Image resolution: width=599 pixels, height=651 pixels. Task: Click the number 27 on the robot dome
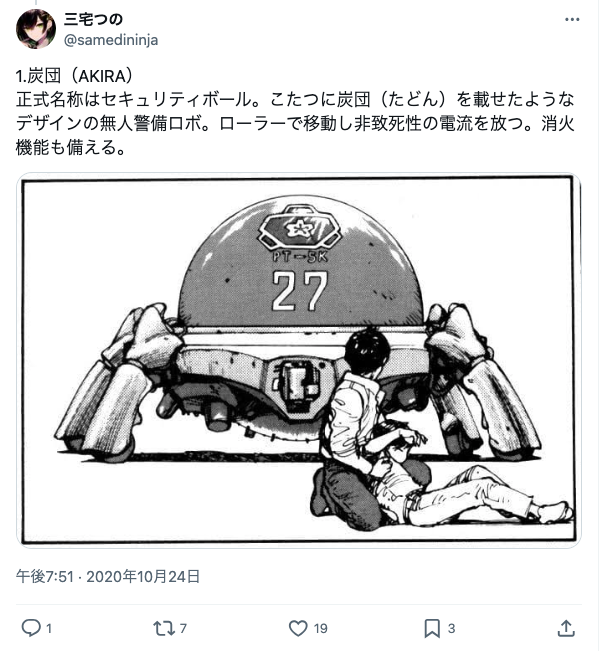pos(300,291)
